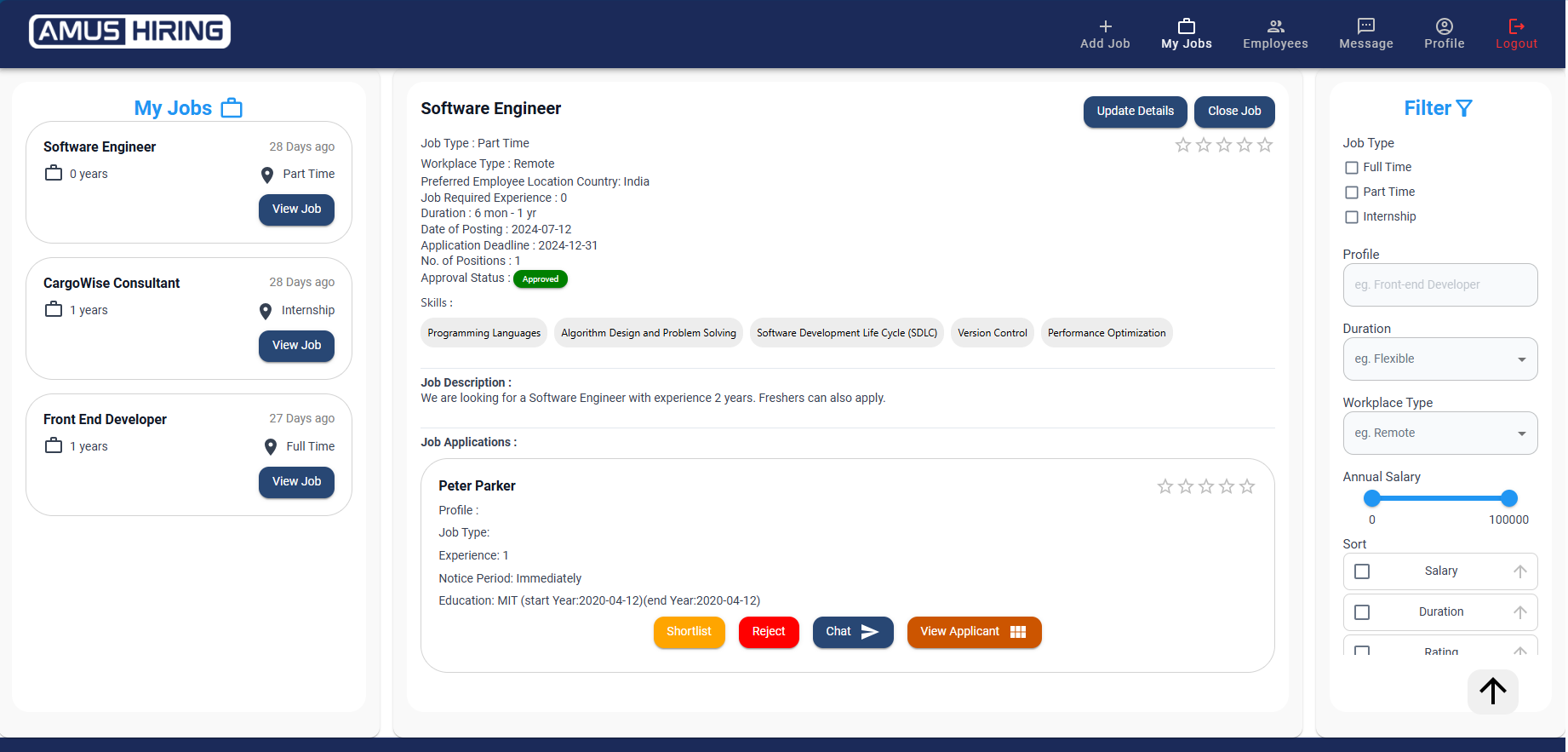Rate the job two stars
Viewport: 1568px width, 752px height.
1205,146
